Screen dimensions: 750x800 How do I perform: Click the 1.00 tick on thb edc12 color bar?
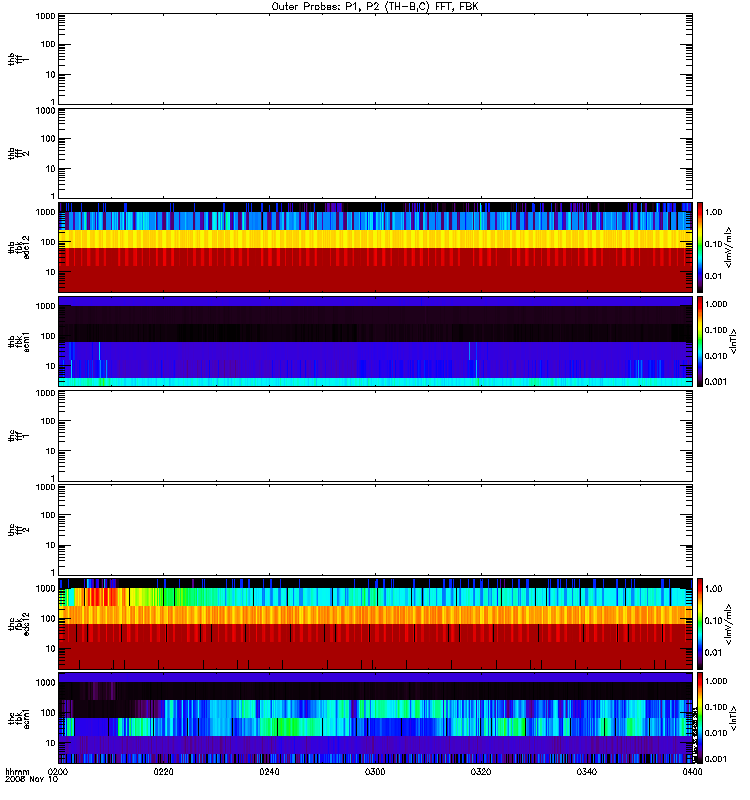tap(713, 212)
